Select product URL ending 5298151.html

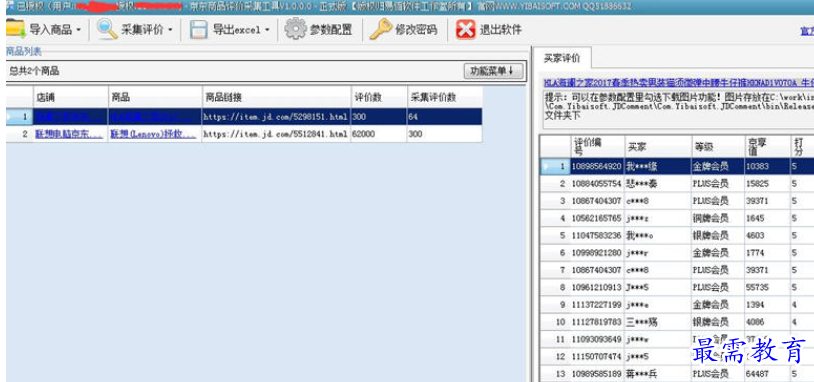click(276, 117)
